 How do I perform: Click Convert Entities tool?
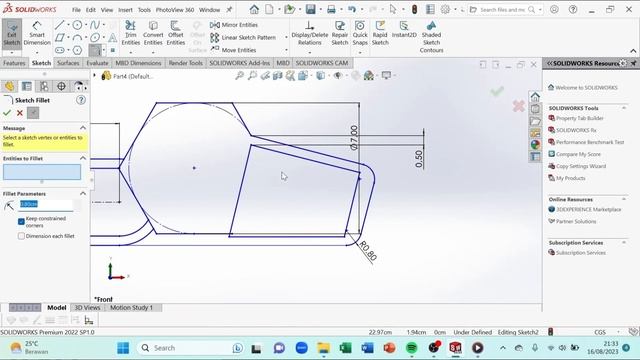[x=153, y=34]
